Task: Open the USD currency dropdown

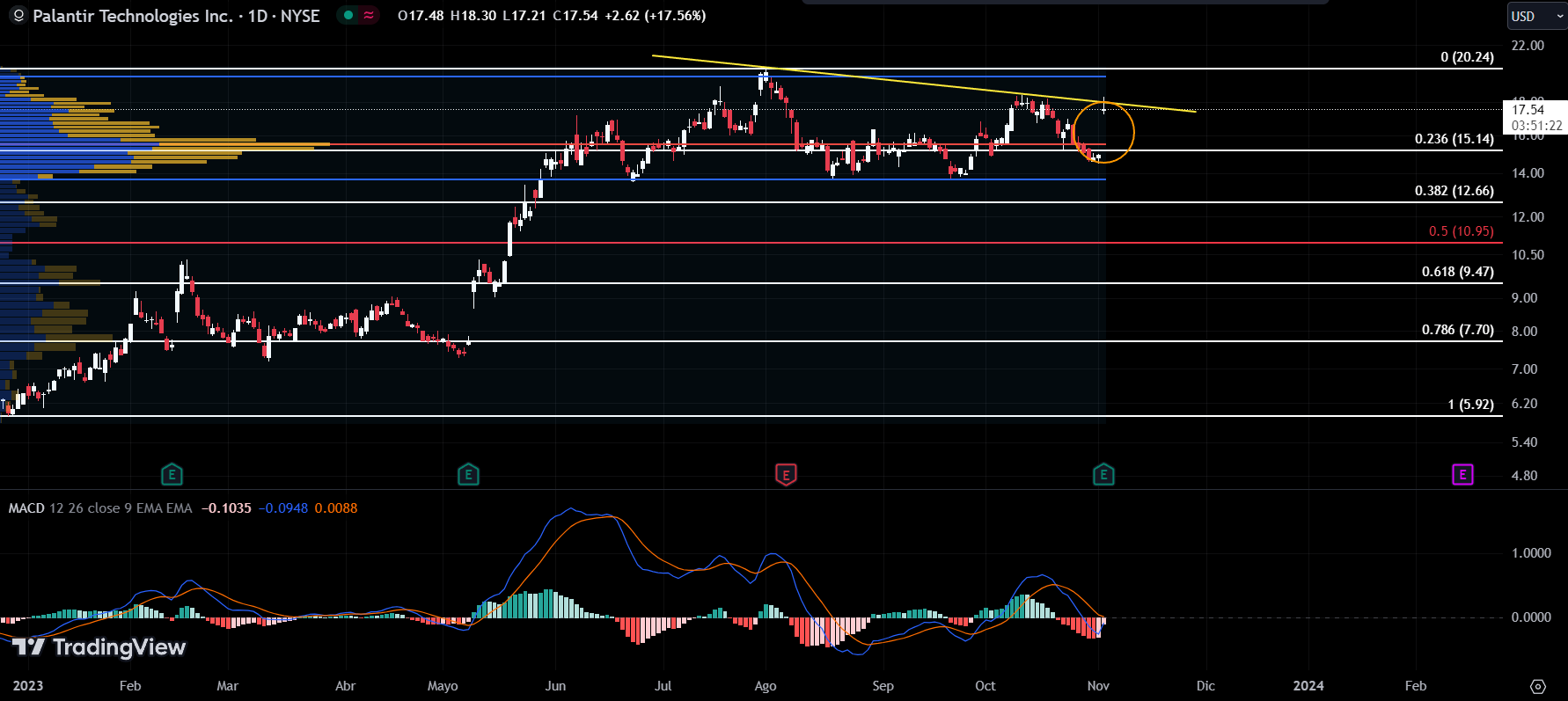Action: coord(1536,16)
